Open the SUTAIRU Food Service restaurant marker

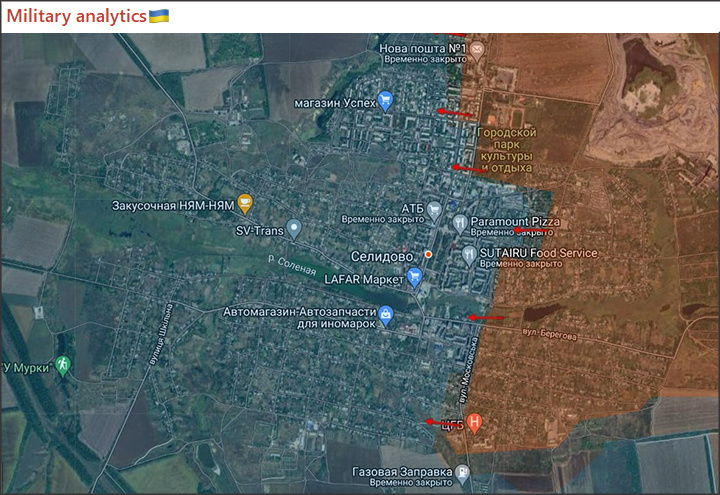point(469,254)
